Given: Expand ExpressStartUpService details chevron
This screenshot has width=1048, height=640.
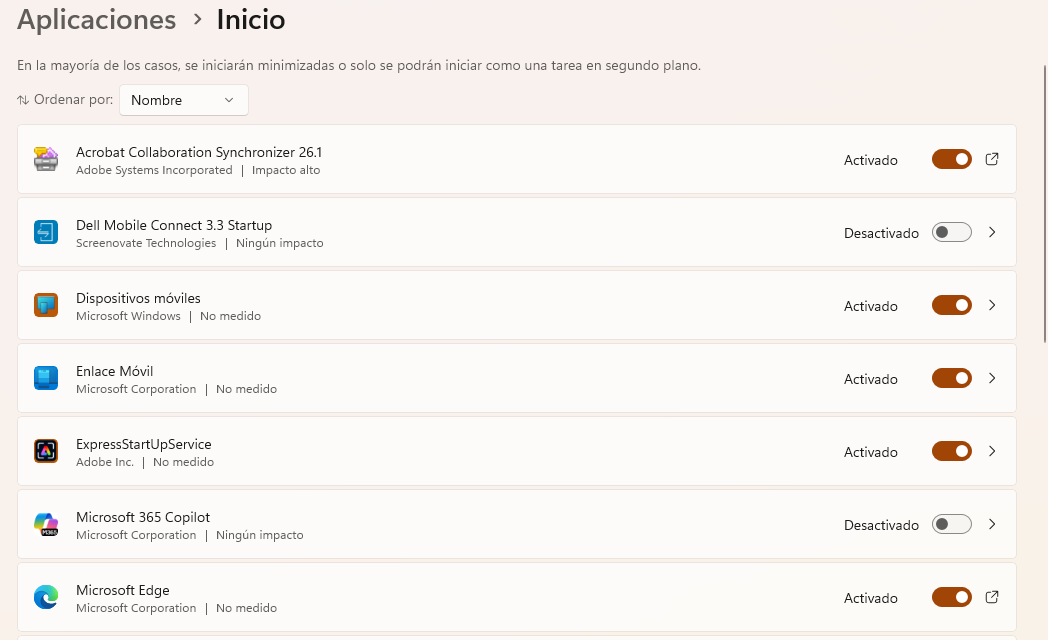Looking at the screenshot, I should pos(992,451).
